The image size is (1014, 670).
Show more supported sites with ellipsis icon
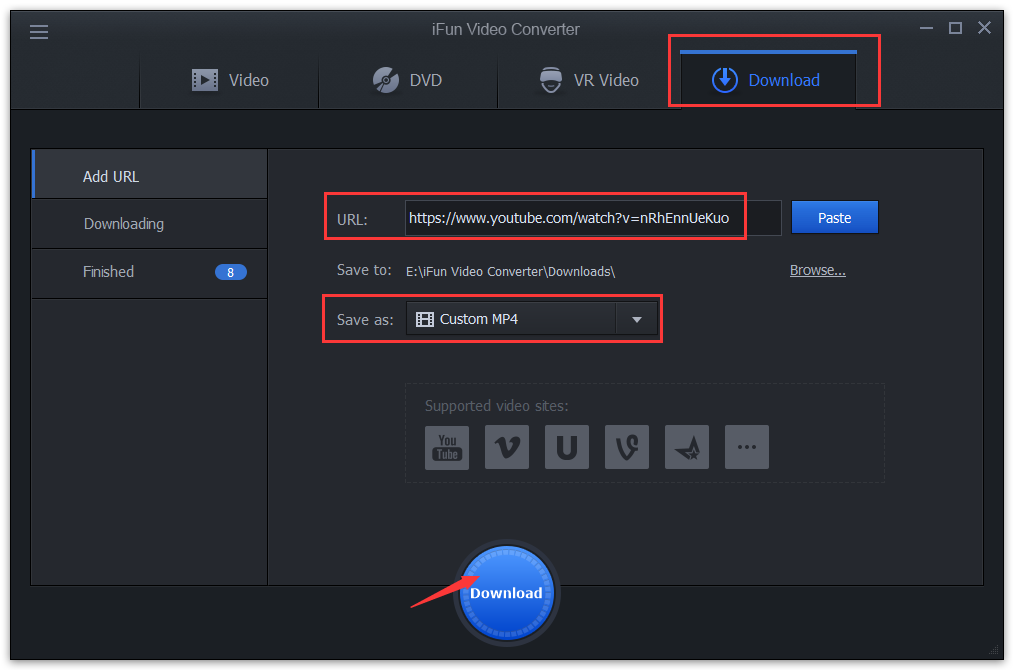747,447
